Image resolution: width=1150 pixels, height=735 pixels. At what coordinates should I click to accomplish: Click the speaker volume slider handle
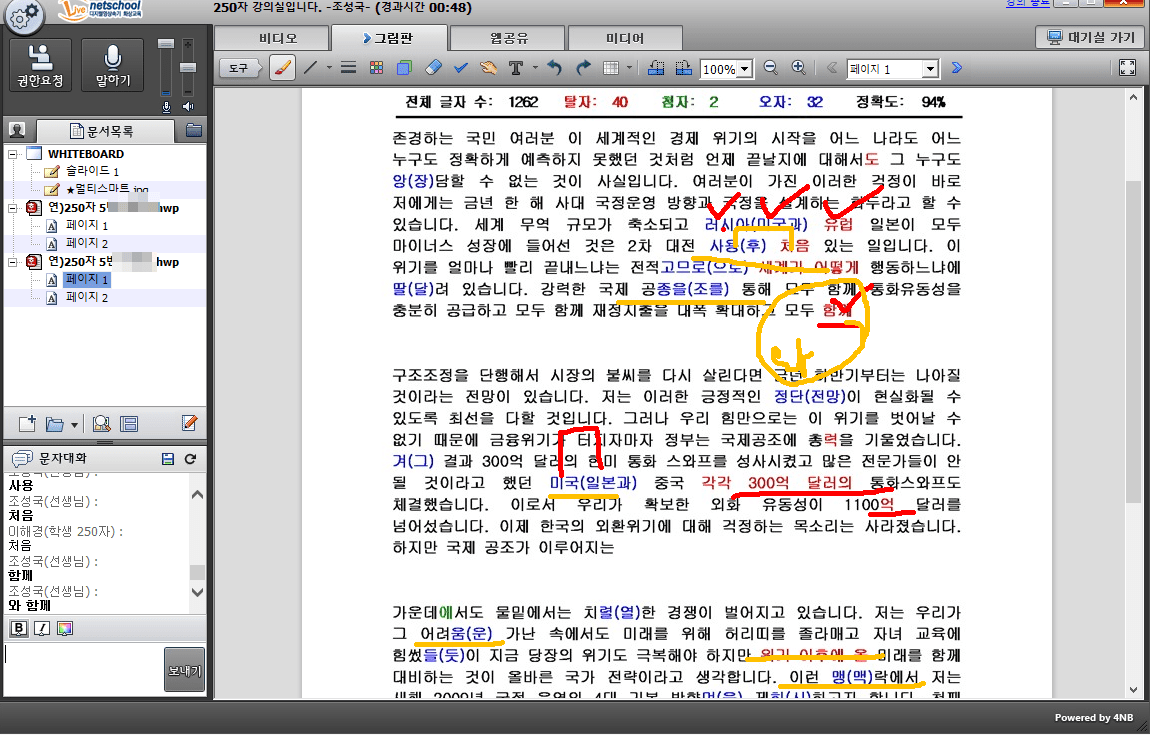click(x=187, y=66)
